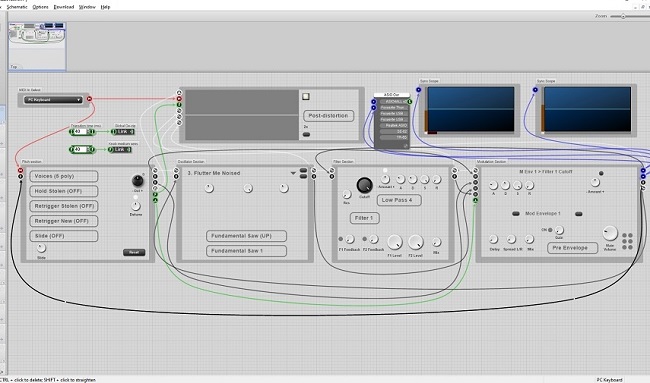Click the red MIDI output connector of PC Keyboard
The height and width of the screenshot is (383, 650).
click(x=89, y=99)
